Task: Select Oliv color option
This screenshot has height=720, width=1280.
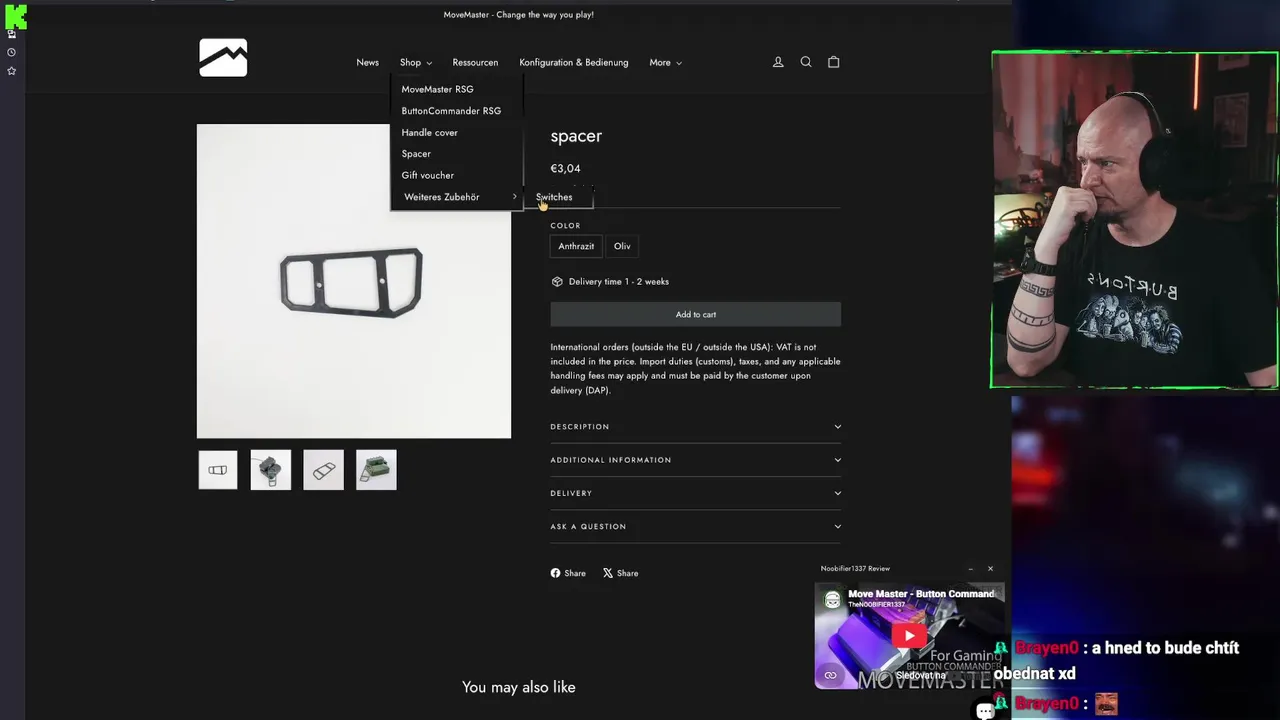Action: pyautogui.click(x=622, y=246)
